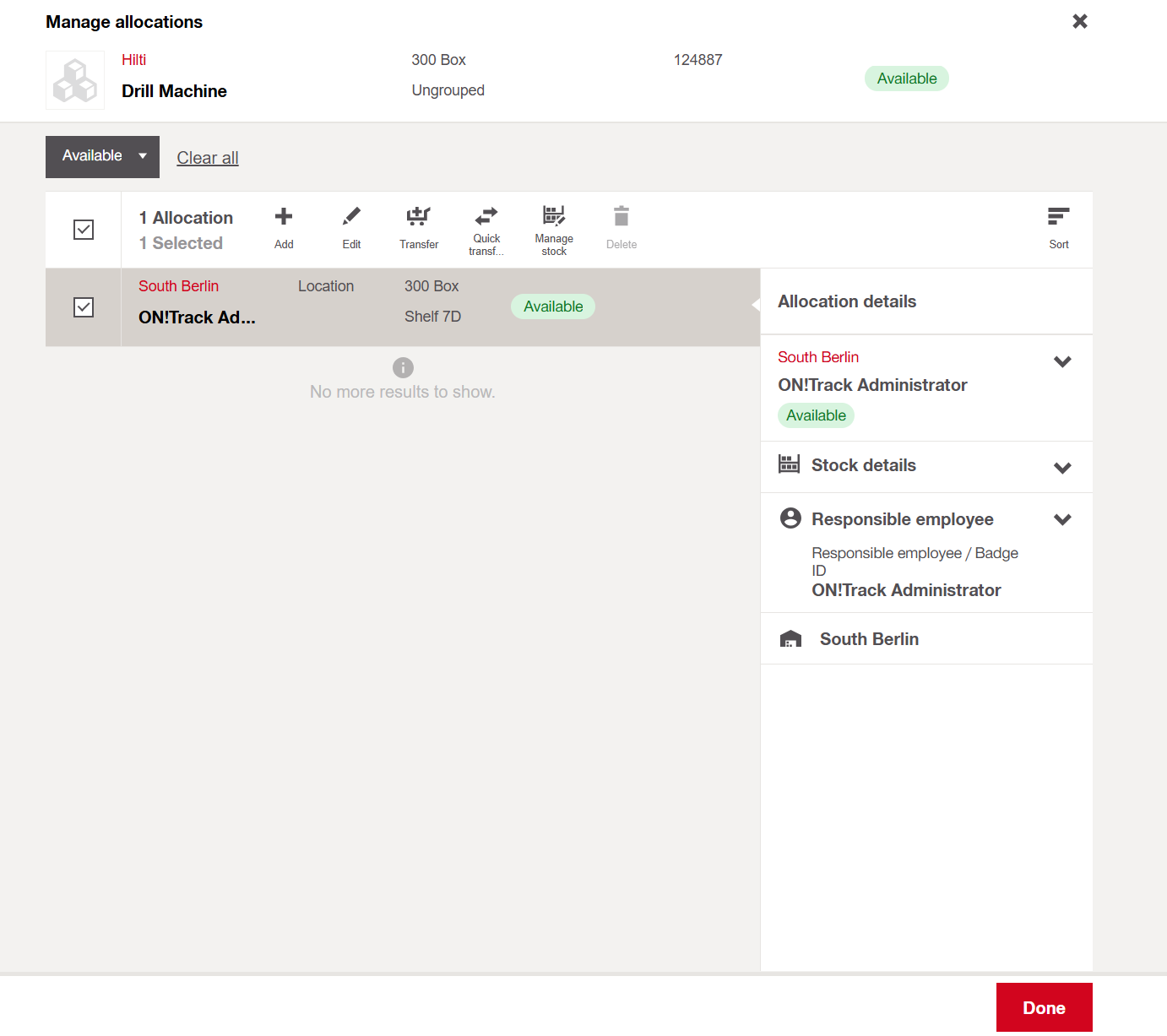Click the Clear all link

coord(208,158)
